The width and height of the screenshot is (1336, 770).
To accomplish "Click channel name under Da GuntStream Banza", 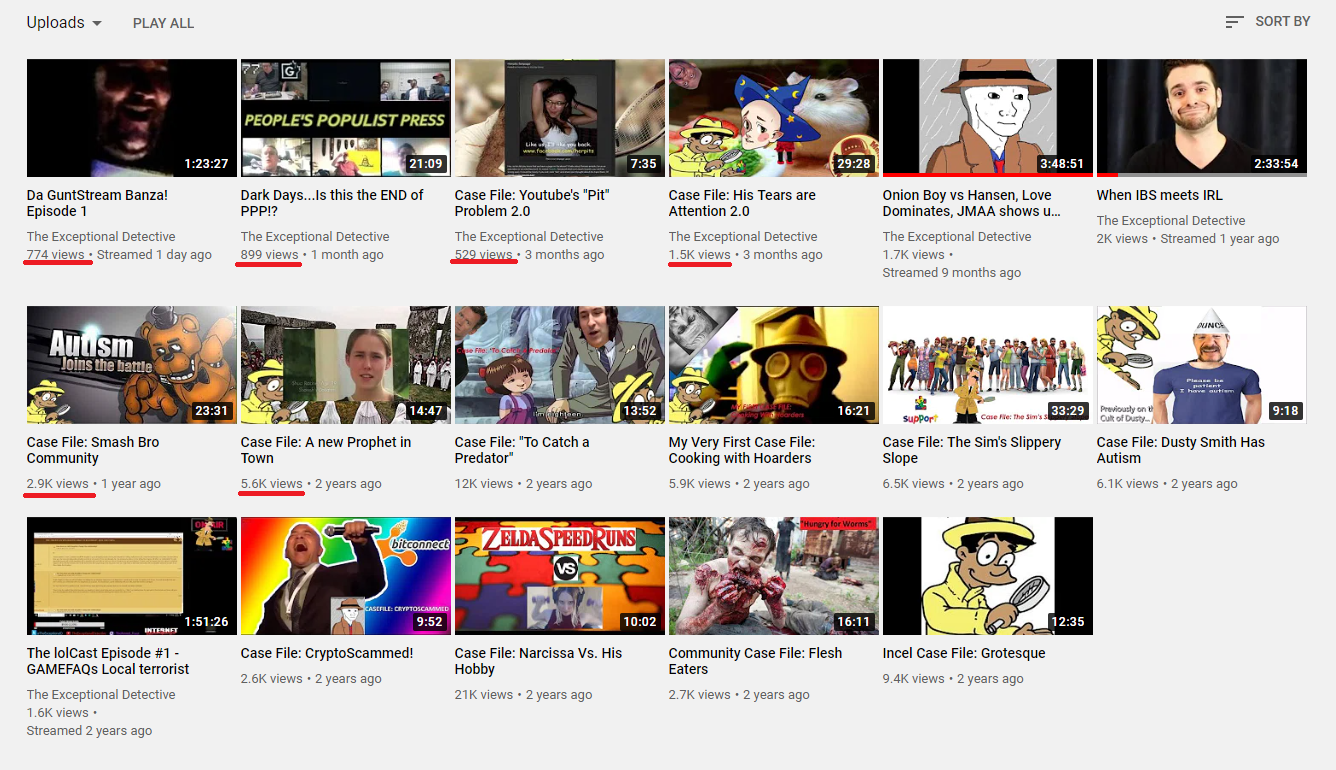I will coord(101,237).
